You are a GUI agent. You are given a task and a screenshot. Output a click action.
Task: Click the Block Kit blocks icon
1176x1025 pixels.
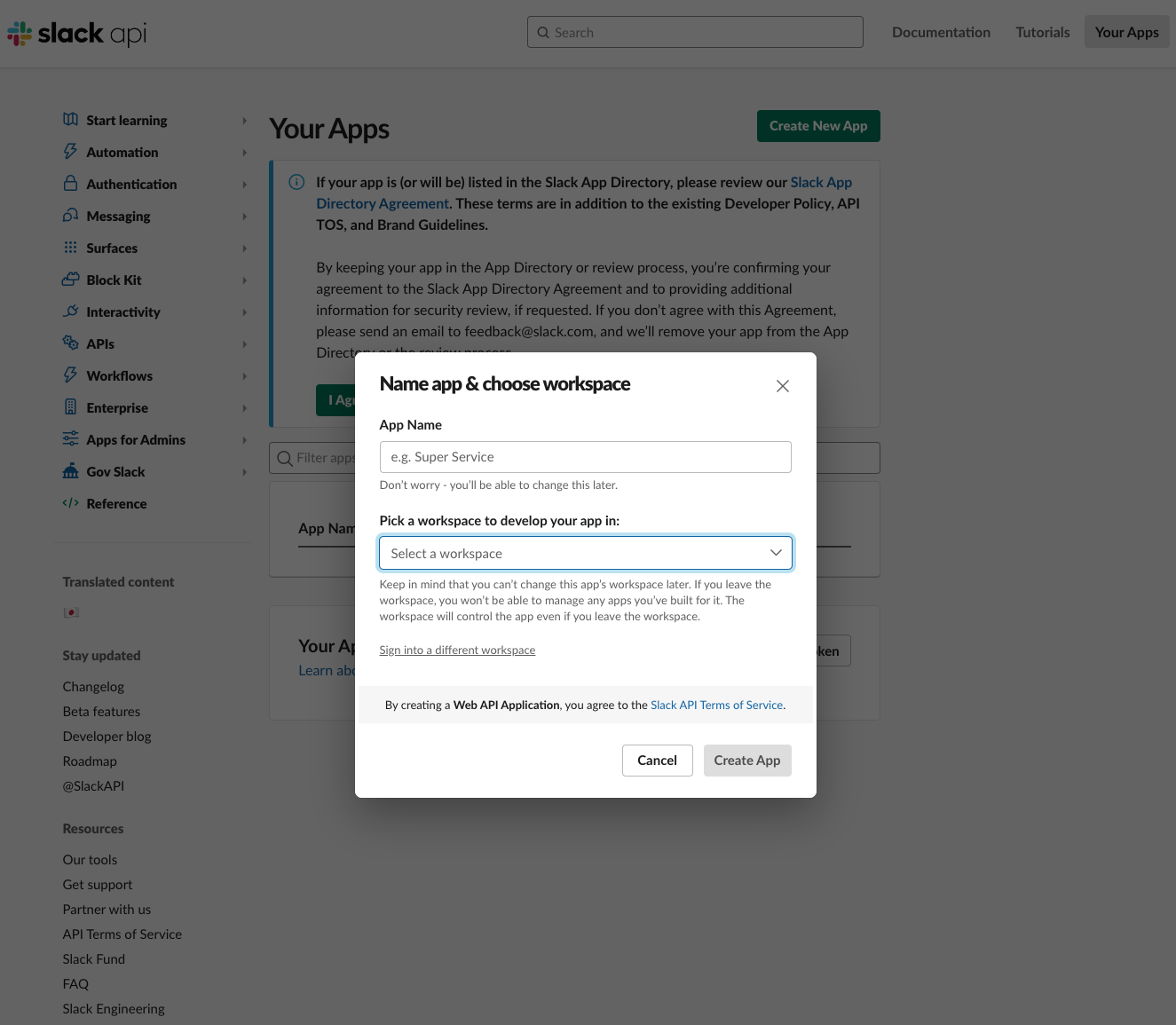(71, 280)
